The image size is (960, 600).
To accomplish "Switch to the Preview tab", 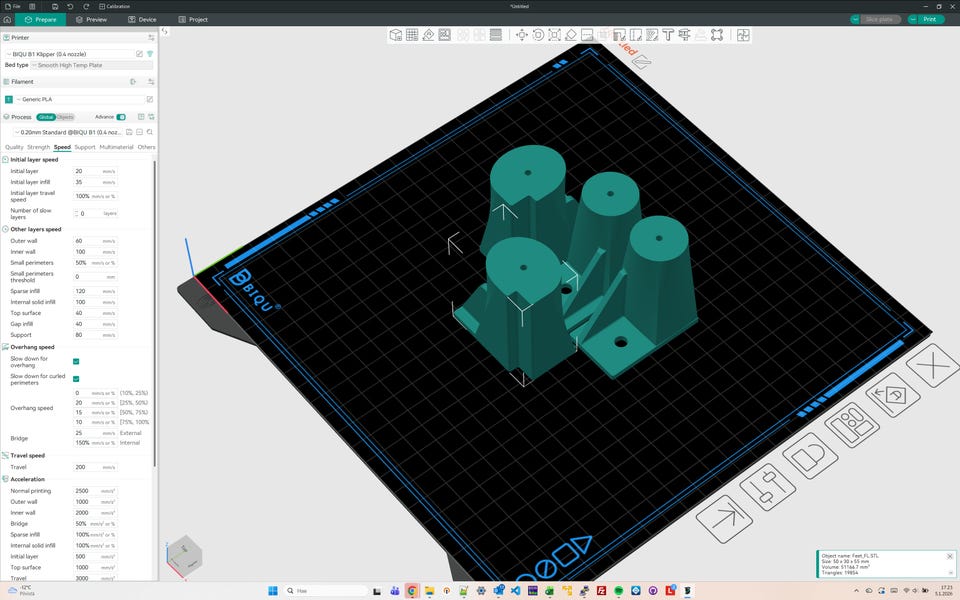I will (x=91, y=20).
